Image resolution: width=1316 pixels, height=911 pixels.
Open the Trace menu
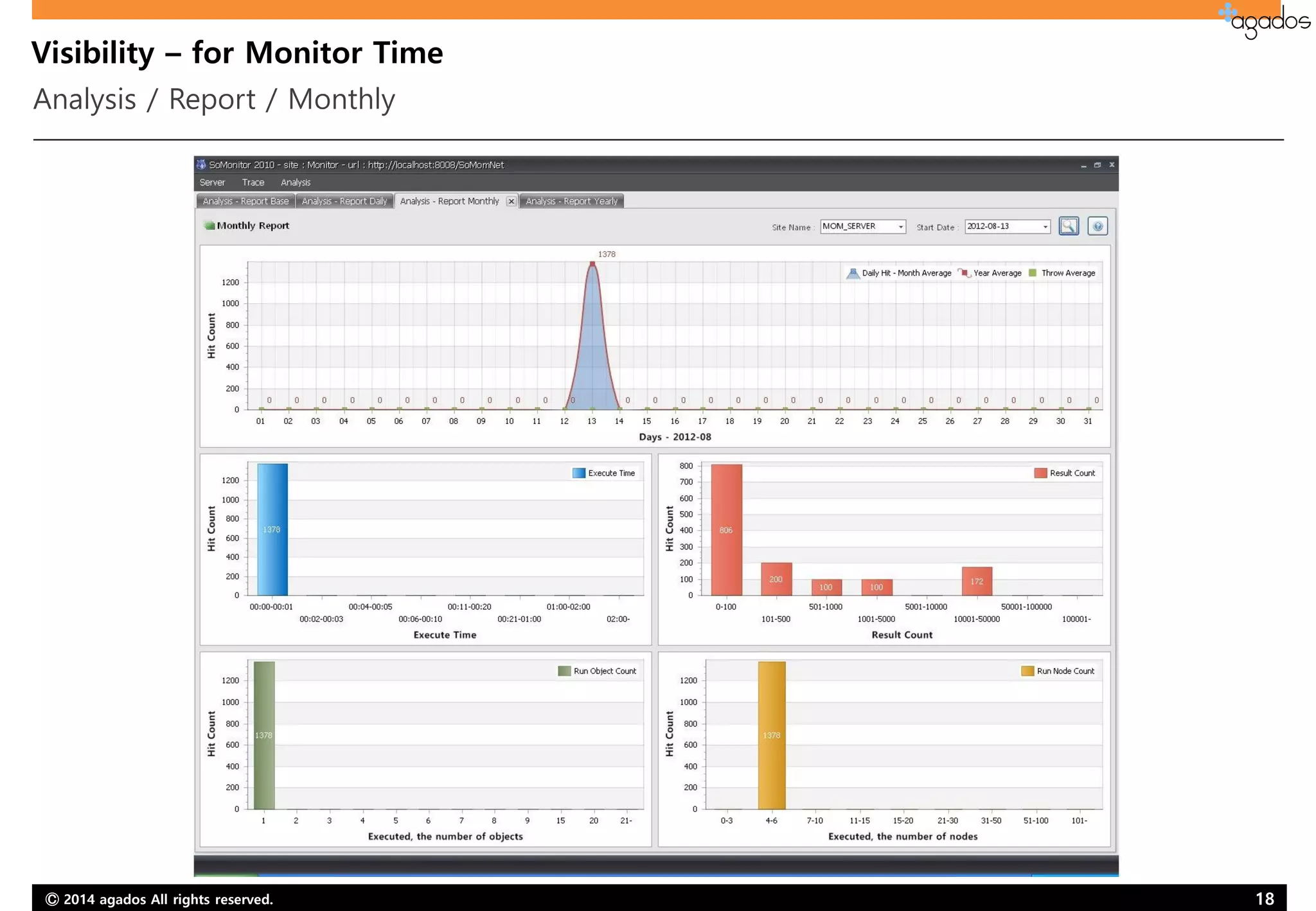tap(253, 182)
